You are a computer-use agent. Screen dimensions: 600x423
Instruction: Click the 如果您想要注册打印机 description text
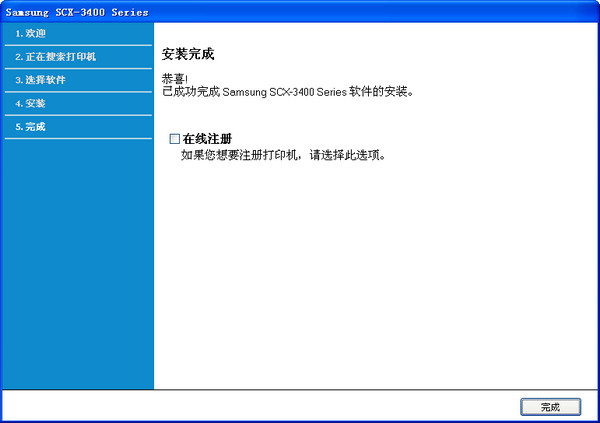coord(283,155)
